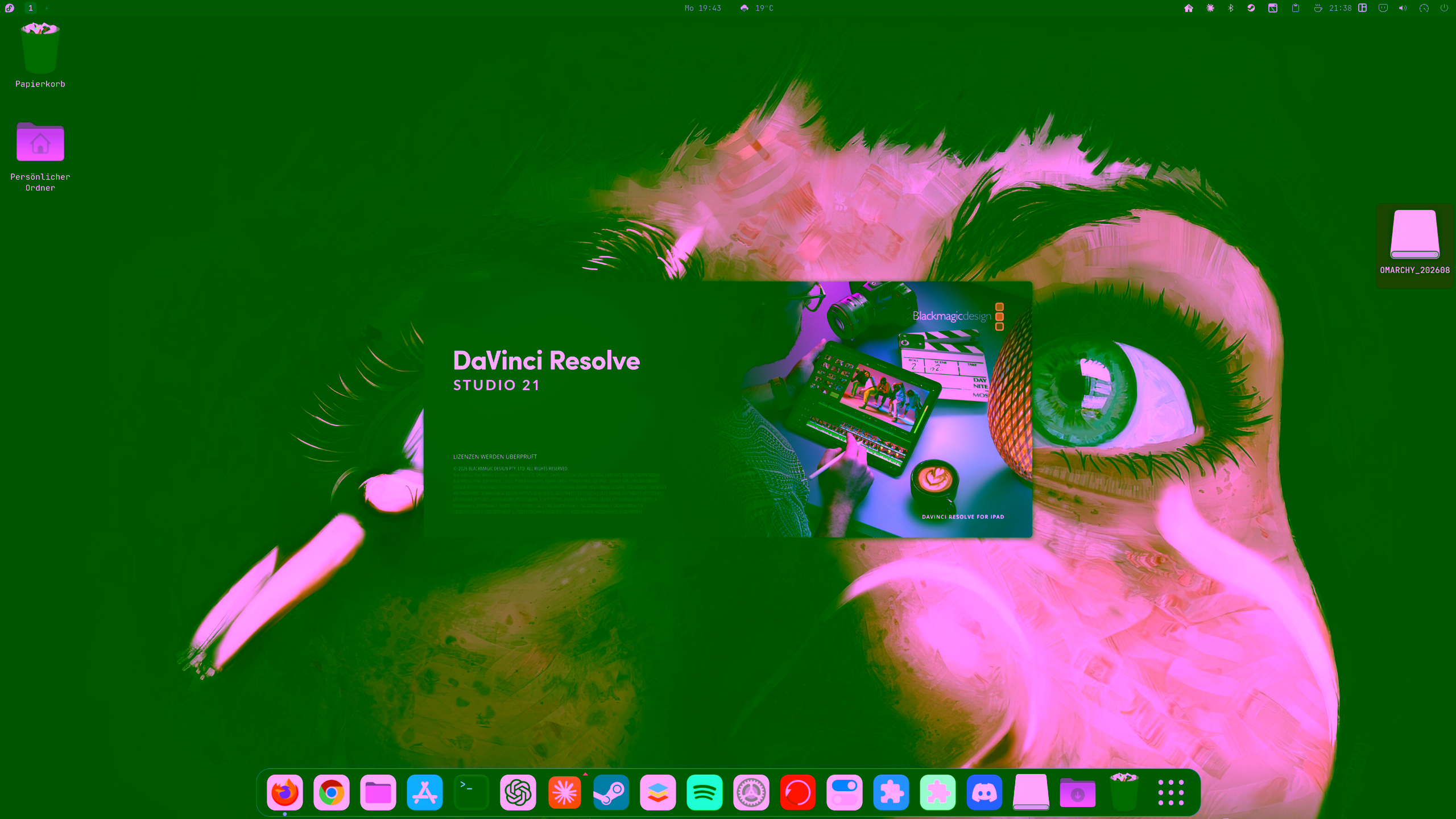
Task: Launch Spotify from the dock
Action: tap(705, 792)
